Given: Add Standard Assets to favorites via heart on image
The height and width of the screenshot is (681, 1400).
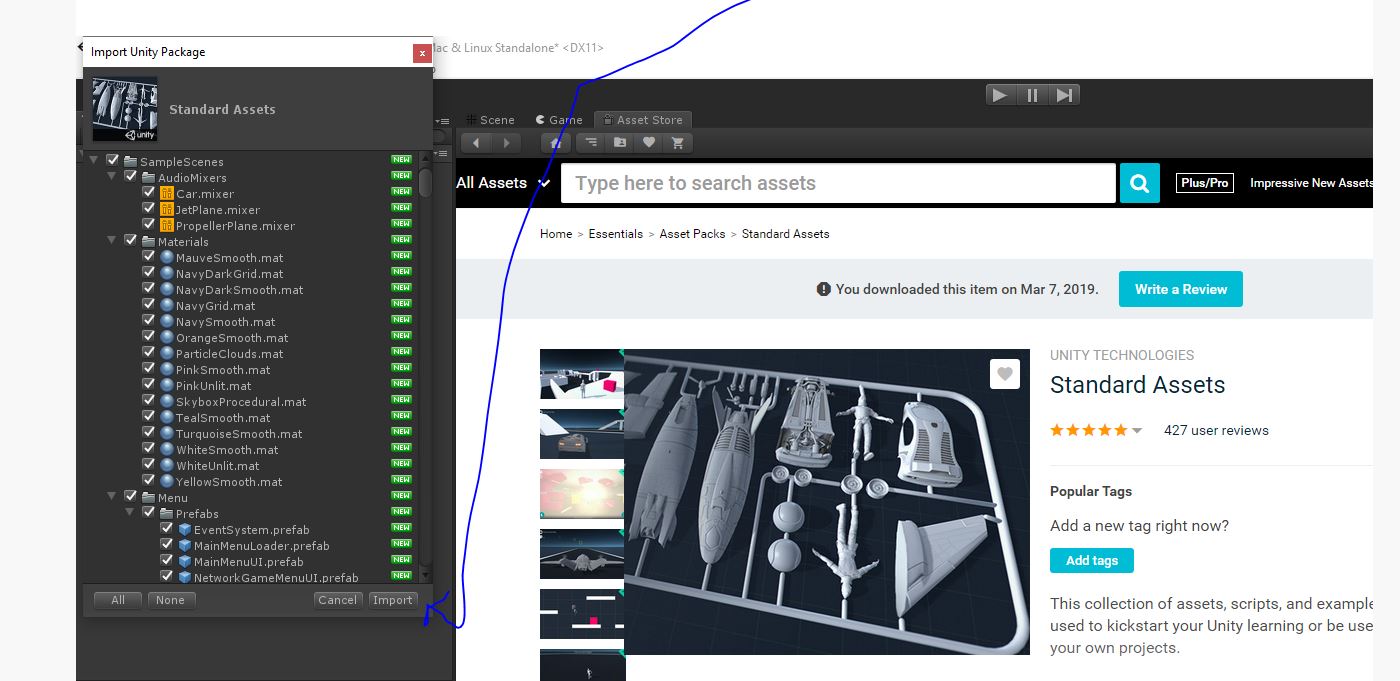Looking at the screenshot, I should (1005, 374).
